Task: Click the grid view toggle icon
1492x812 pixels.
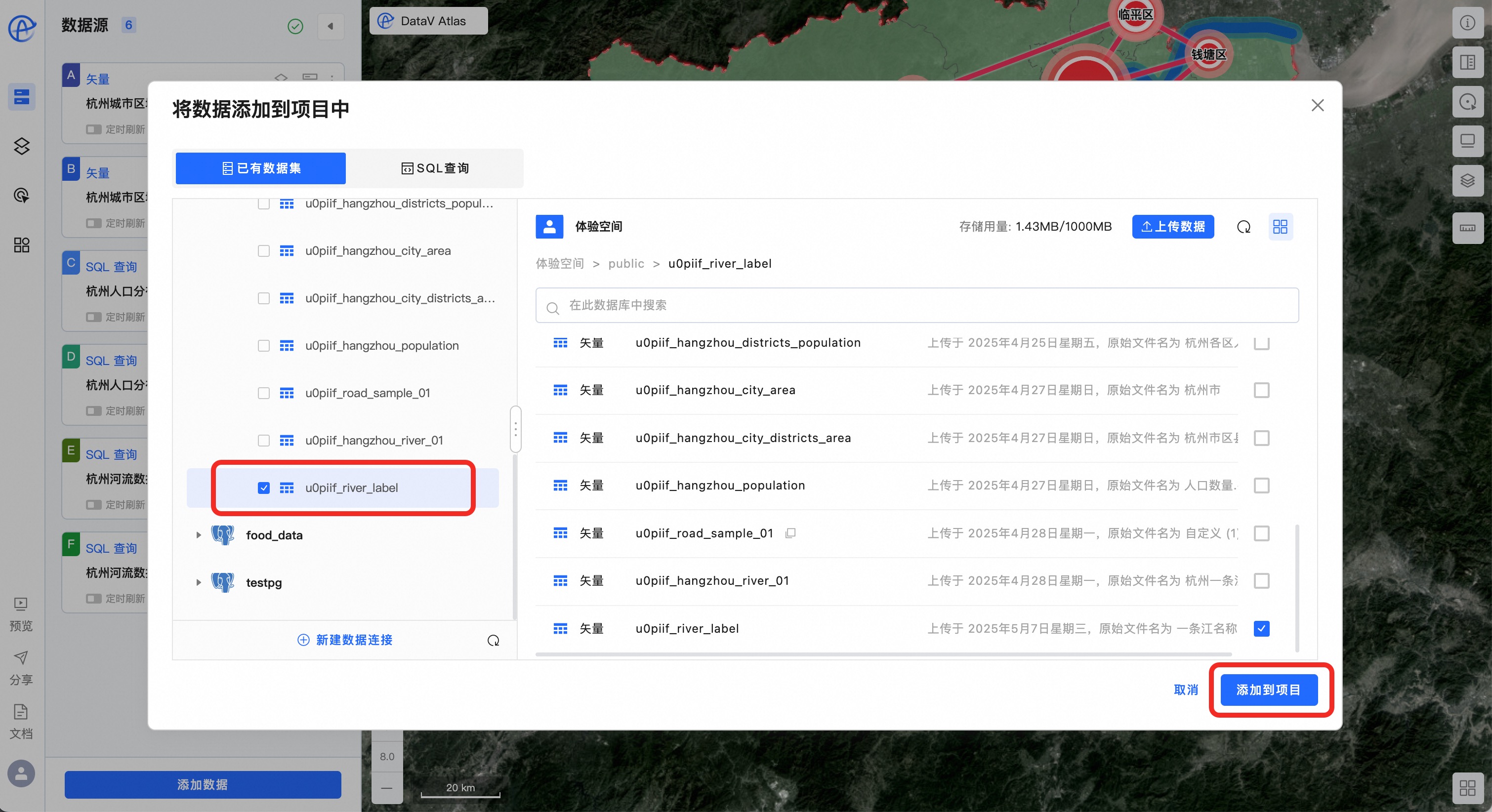Action: pyautogui.click(x=1280, y=226)
